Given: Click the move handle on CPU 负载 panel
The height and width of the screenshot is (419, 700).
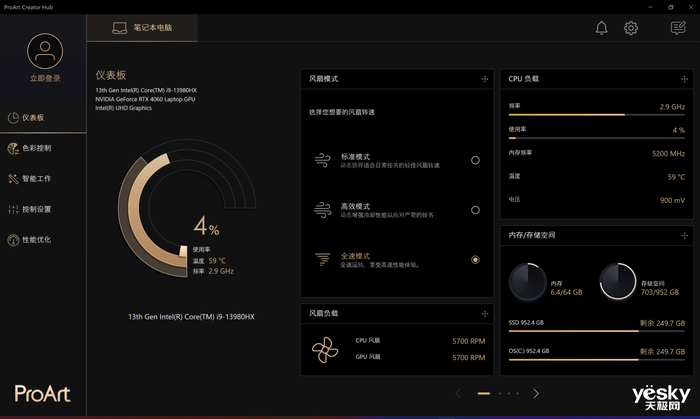Looking at the screenshot, I should click(x=684, y=79).
